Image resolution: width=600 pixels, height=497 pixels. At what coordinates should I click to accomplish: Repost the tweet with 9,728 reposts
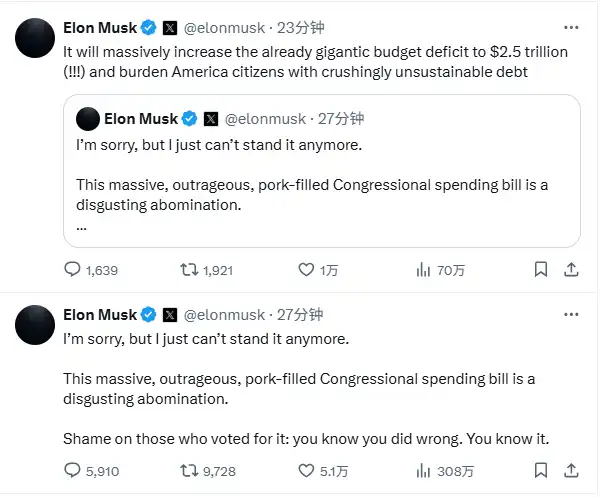[x=187, y=471]
